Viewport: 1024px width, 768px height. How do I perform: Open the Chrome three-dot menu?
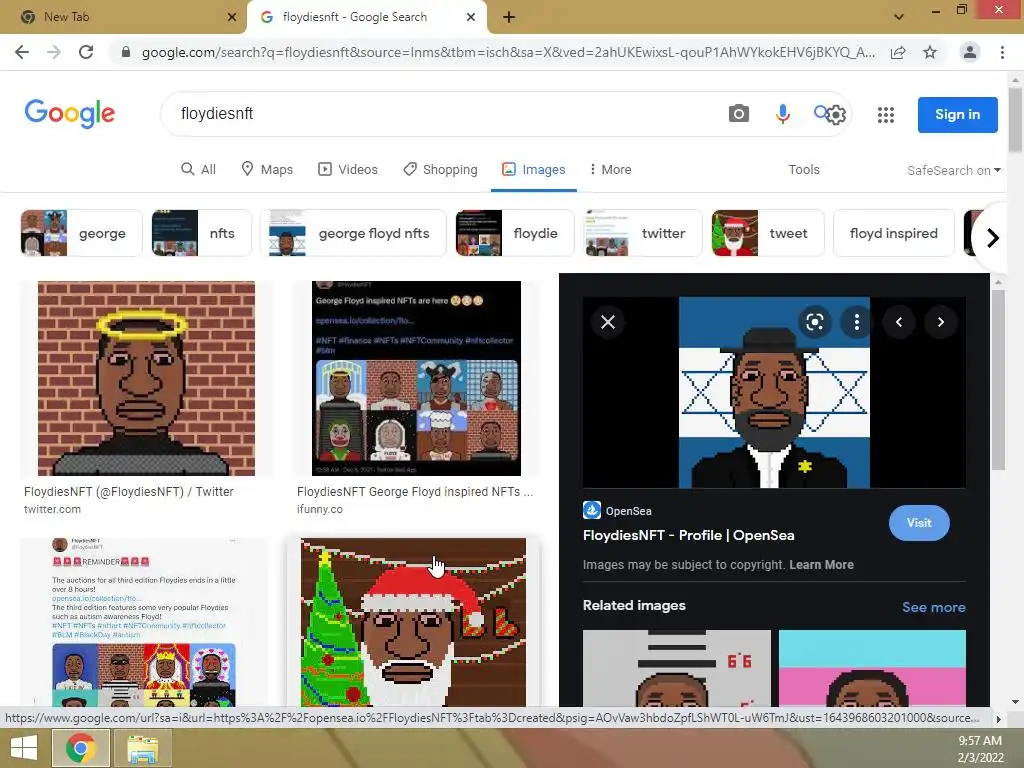(1002, 52)
